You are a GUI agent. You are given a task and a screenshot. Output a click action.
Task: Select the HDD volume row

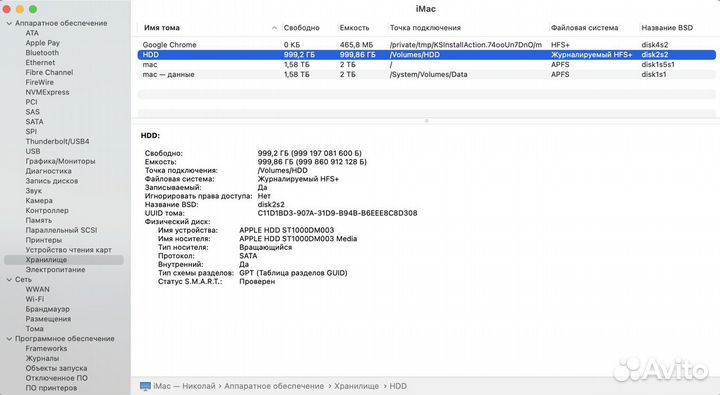(427, 55)
